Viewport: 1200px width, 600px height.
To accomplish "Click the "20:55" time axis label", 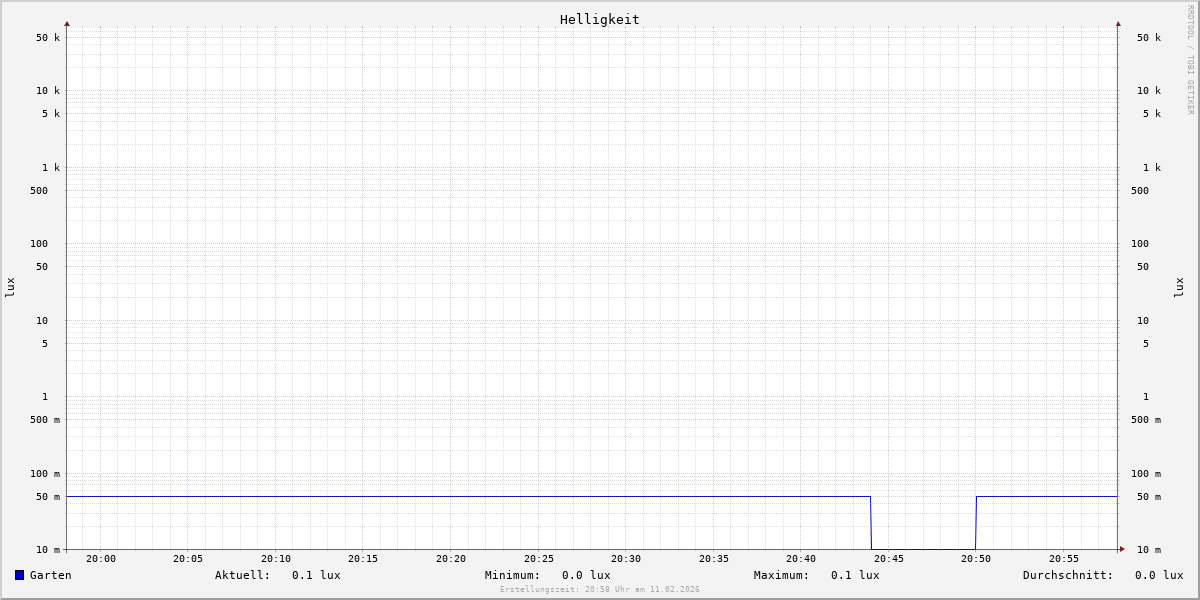I will click(x=1064, y=559).
